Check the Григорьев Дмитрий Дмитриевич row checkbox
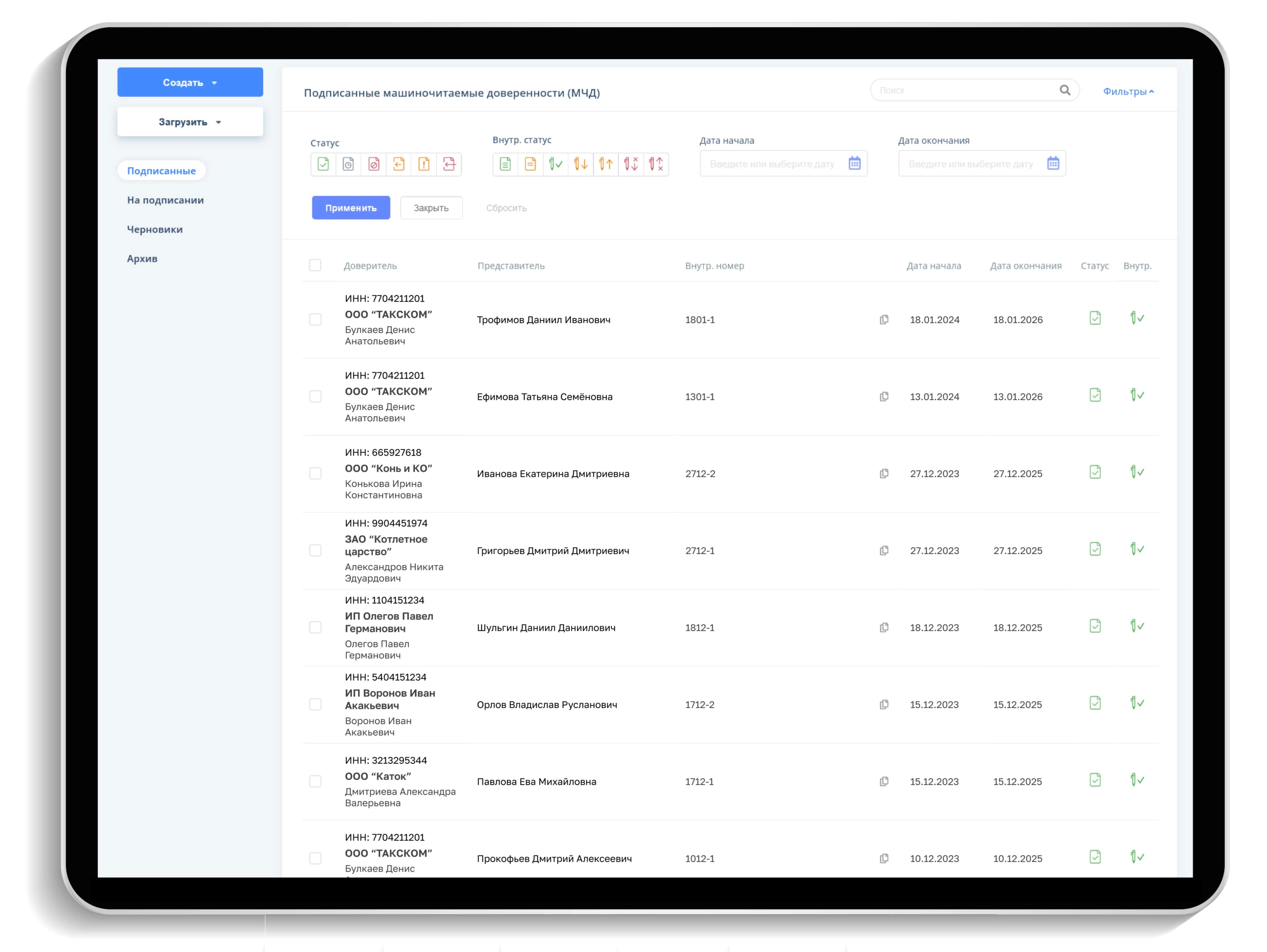Image resolution: width=1267 pixels, height=952 pixels. pyautogui.click(x=315, y=550)
